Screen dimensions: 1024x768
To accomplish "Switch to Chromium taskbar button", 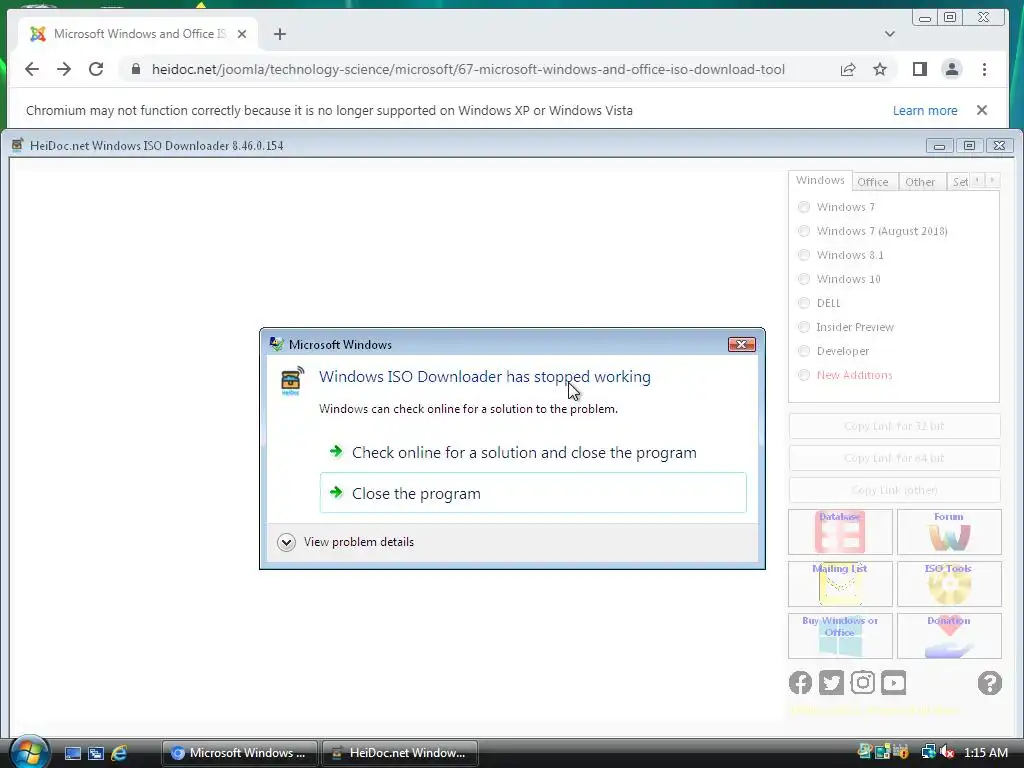I will tap(240, 753).
